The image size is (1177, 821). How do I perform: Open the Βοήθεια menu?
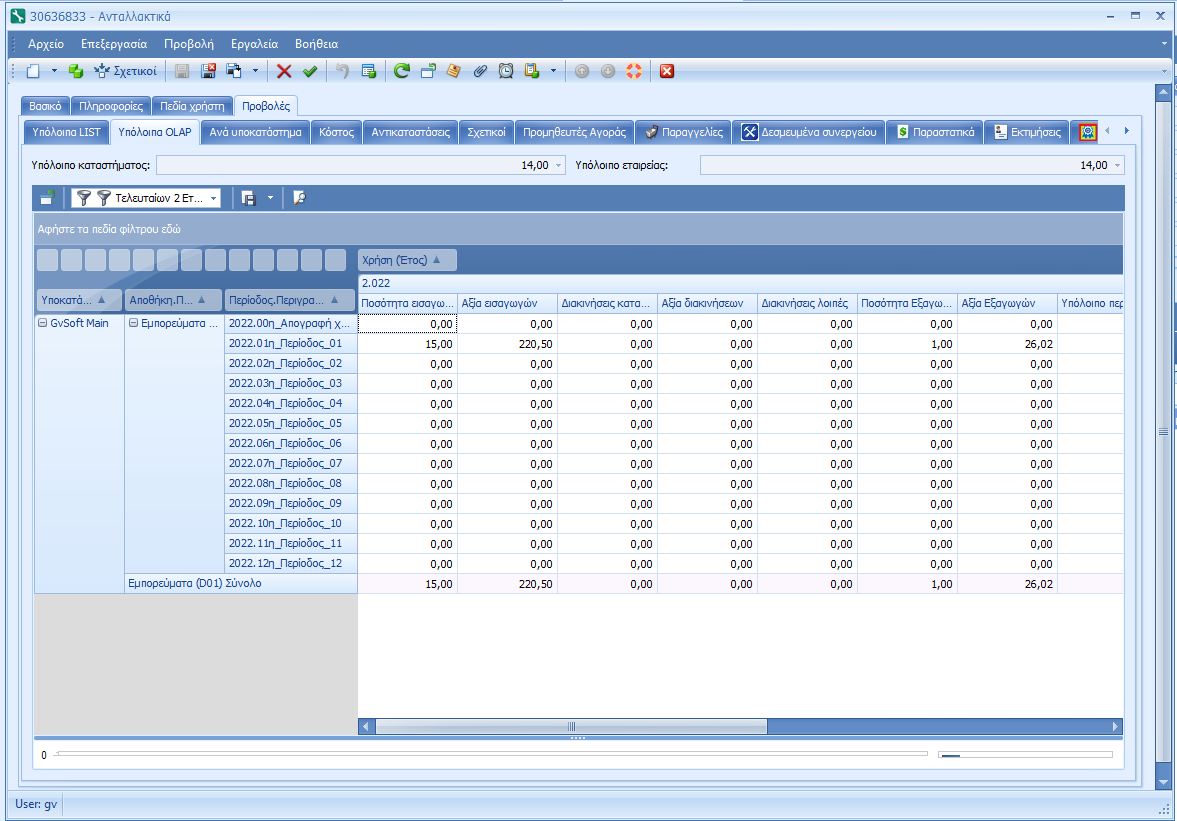point(317,44)
